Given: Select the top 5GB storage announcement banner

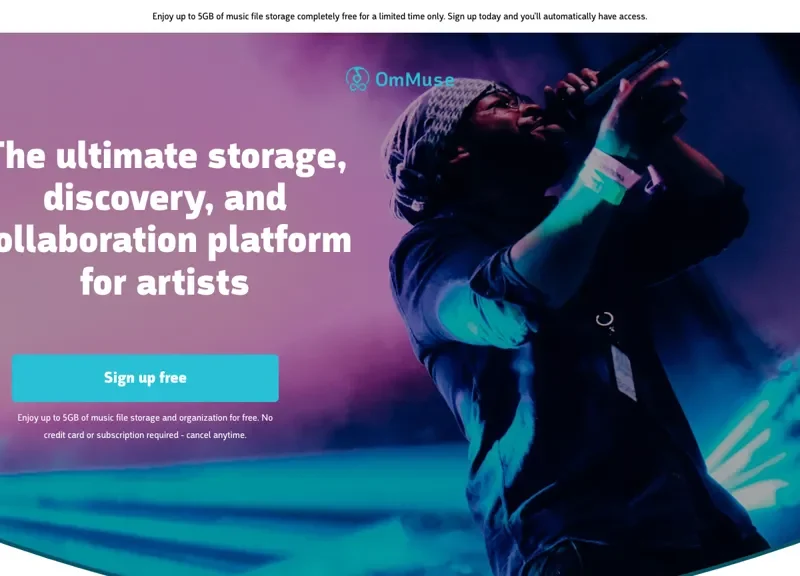Looking at the screenshot, I should tap(400, 16).
